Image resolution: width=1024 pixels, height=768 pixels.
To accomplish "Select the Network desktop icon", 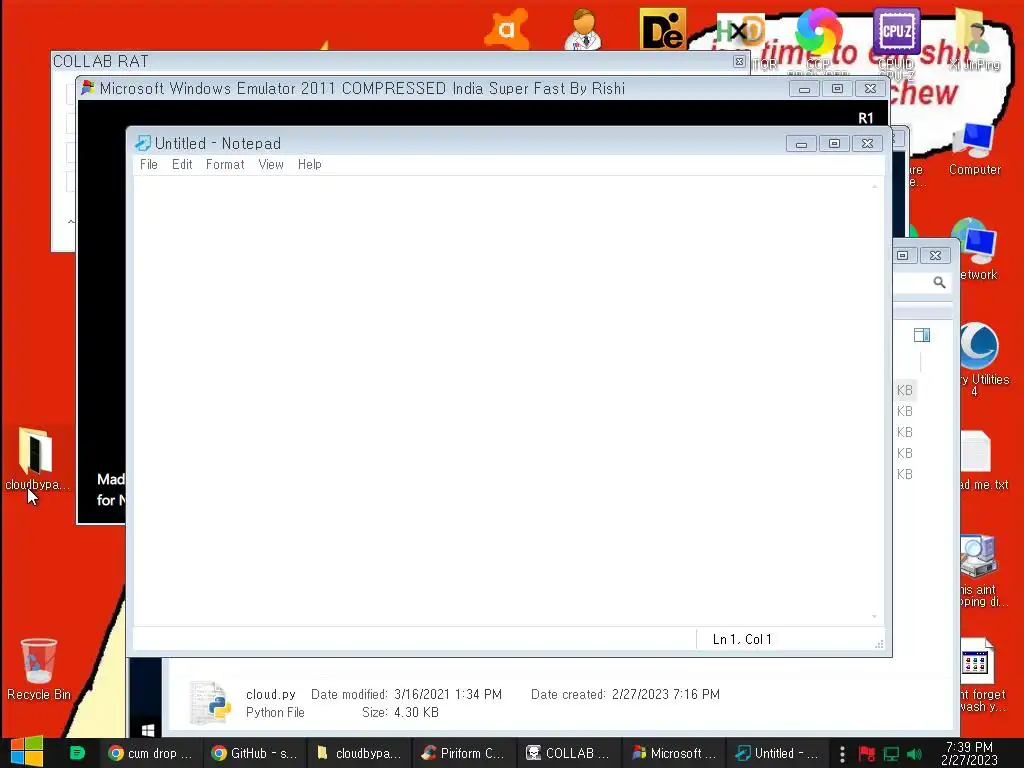I will point(976,249).
